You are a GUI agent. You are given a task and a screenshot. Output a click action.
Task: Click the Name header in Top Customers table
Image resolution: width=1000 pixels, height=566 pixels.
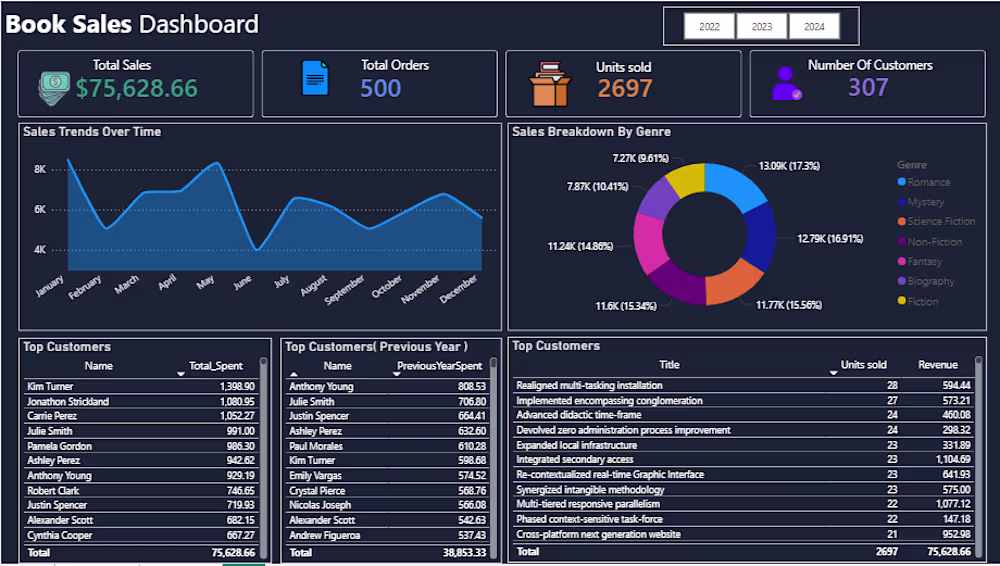(98, 366)
